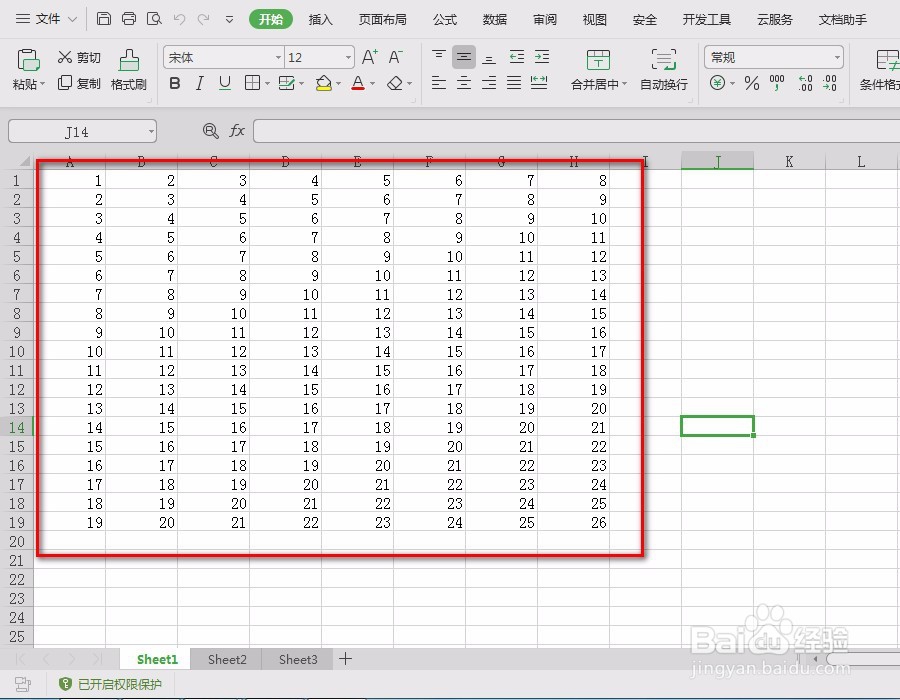Center text horizontally
This screenshot has width=900, height=700.
[x=464, y=83]
